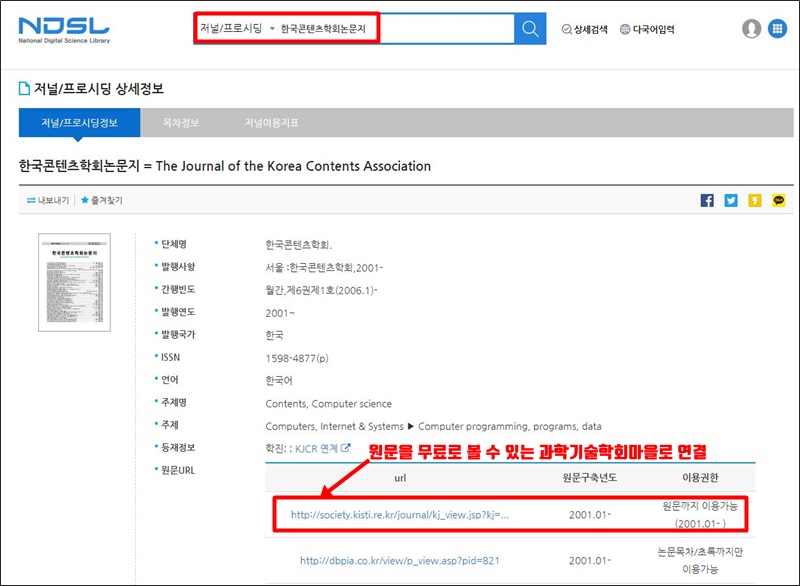Add journal to 즐겨찾기 favorites
Image resolution: width=800 pixels, height=586 pixels.
pos(102,200)
